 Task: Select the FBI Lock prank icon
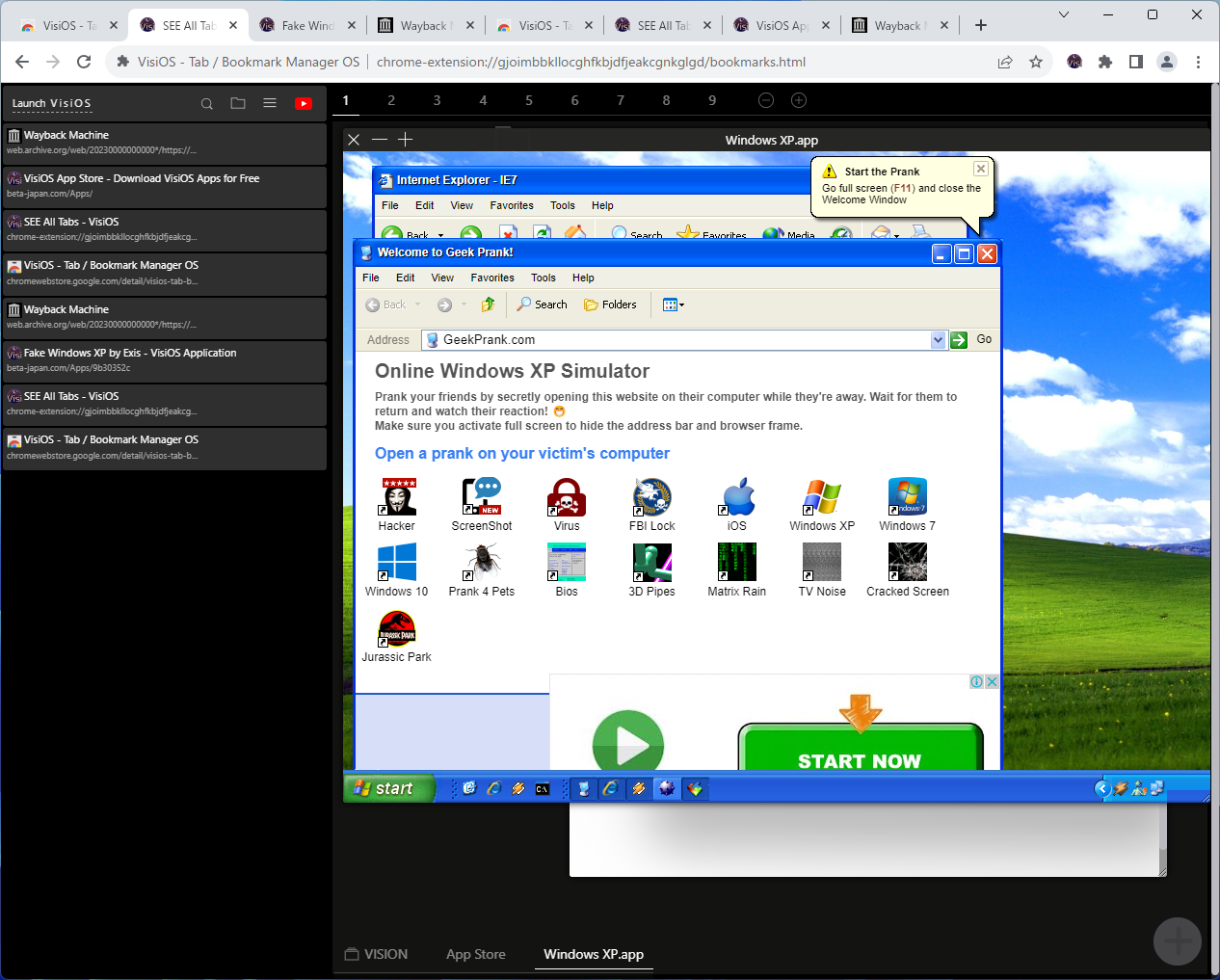[x=651, y=497]
